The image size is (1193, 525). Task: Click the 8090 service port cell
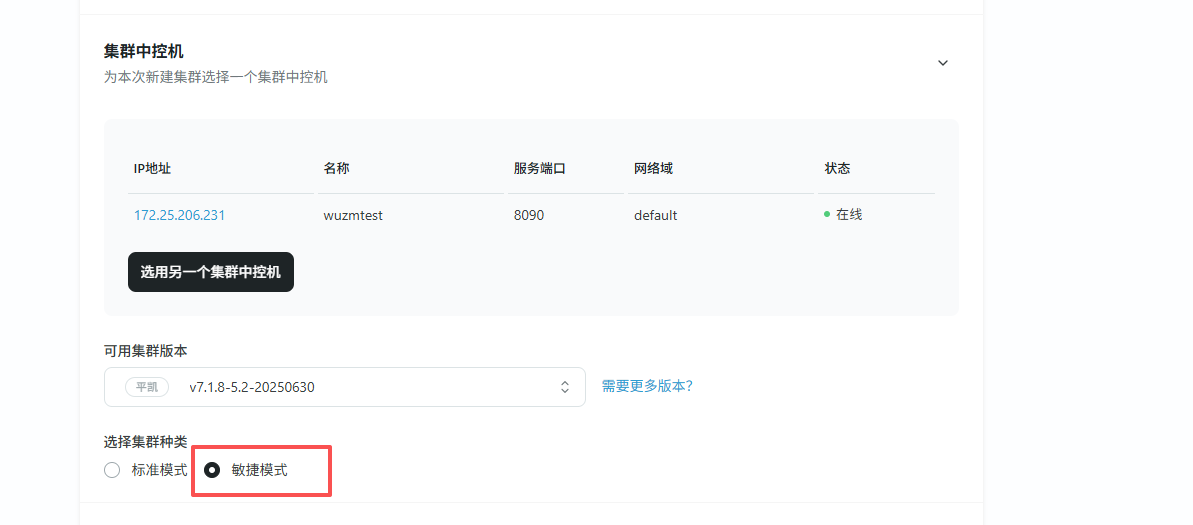(x=529, y=215)
